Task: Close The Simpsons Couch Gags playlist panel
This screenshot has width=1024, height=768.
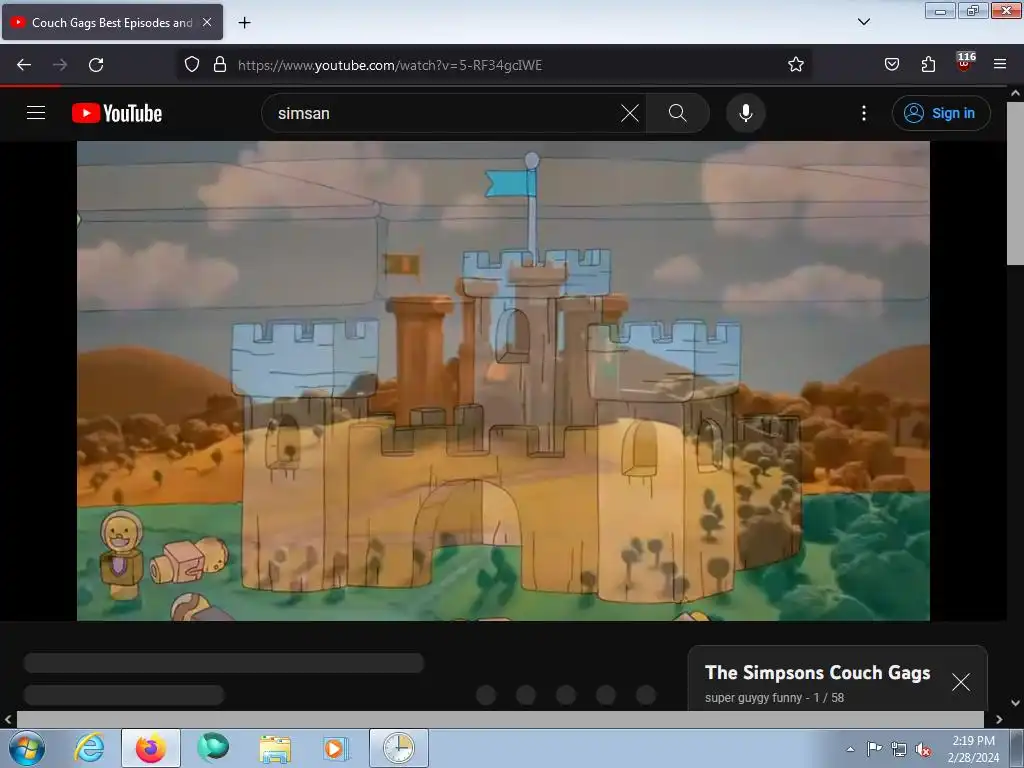Action: click(x=961, y=682)
